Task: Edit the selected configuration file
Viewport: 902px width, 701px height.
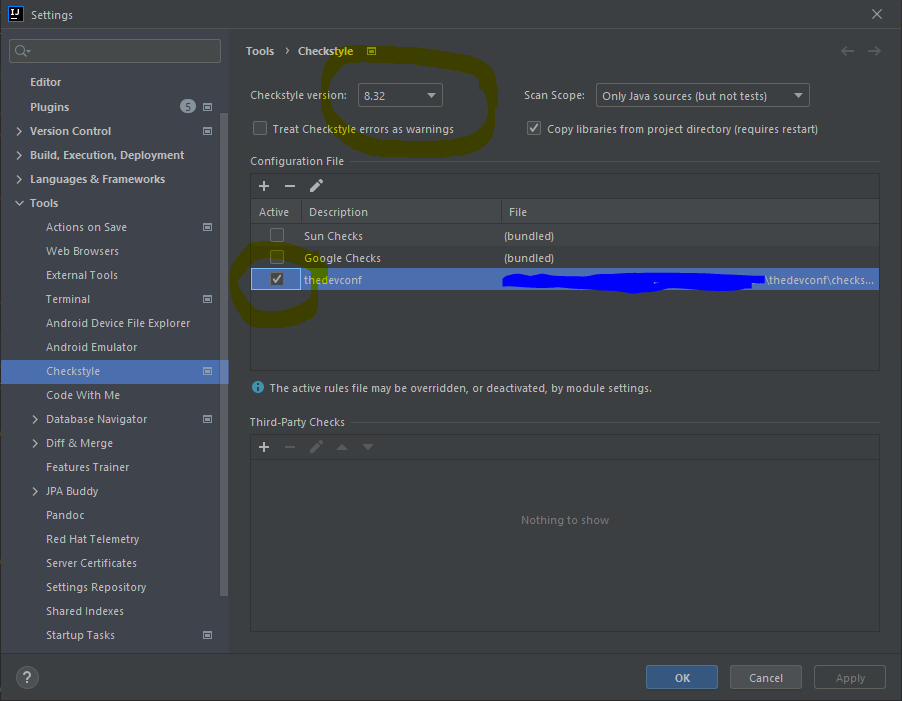Action: click(x=316, y=186)
